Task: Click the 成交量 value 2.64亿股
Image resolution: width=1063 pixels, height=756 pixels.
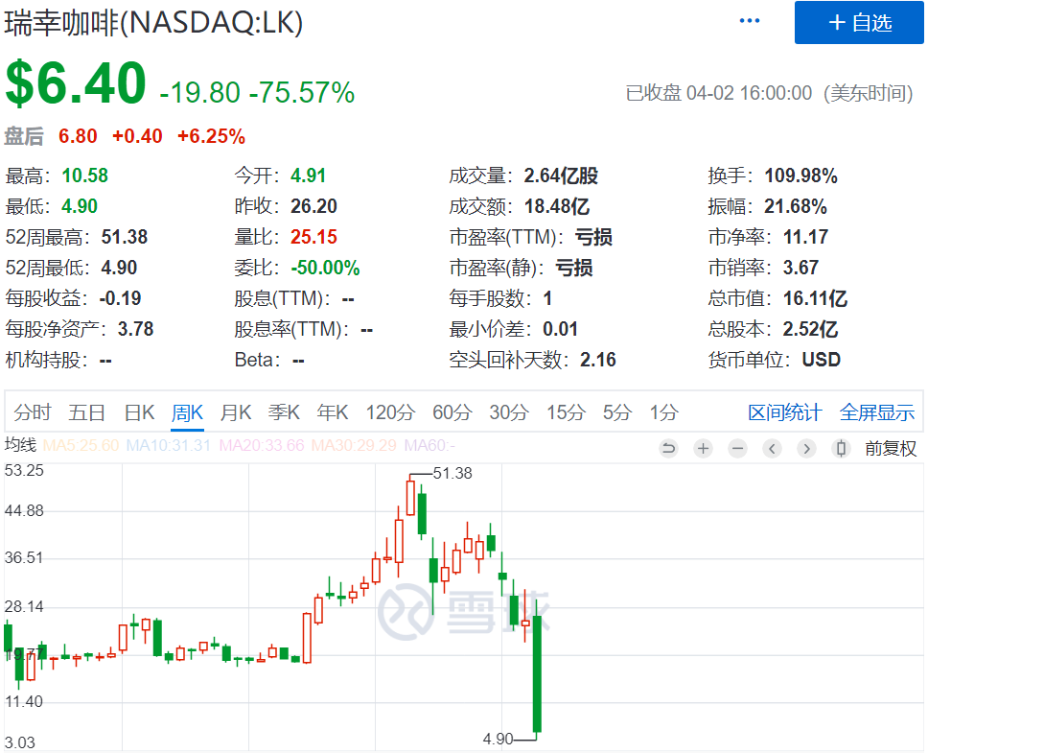Action: pyautogui.click(x=561, y=176)
